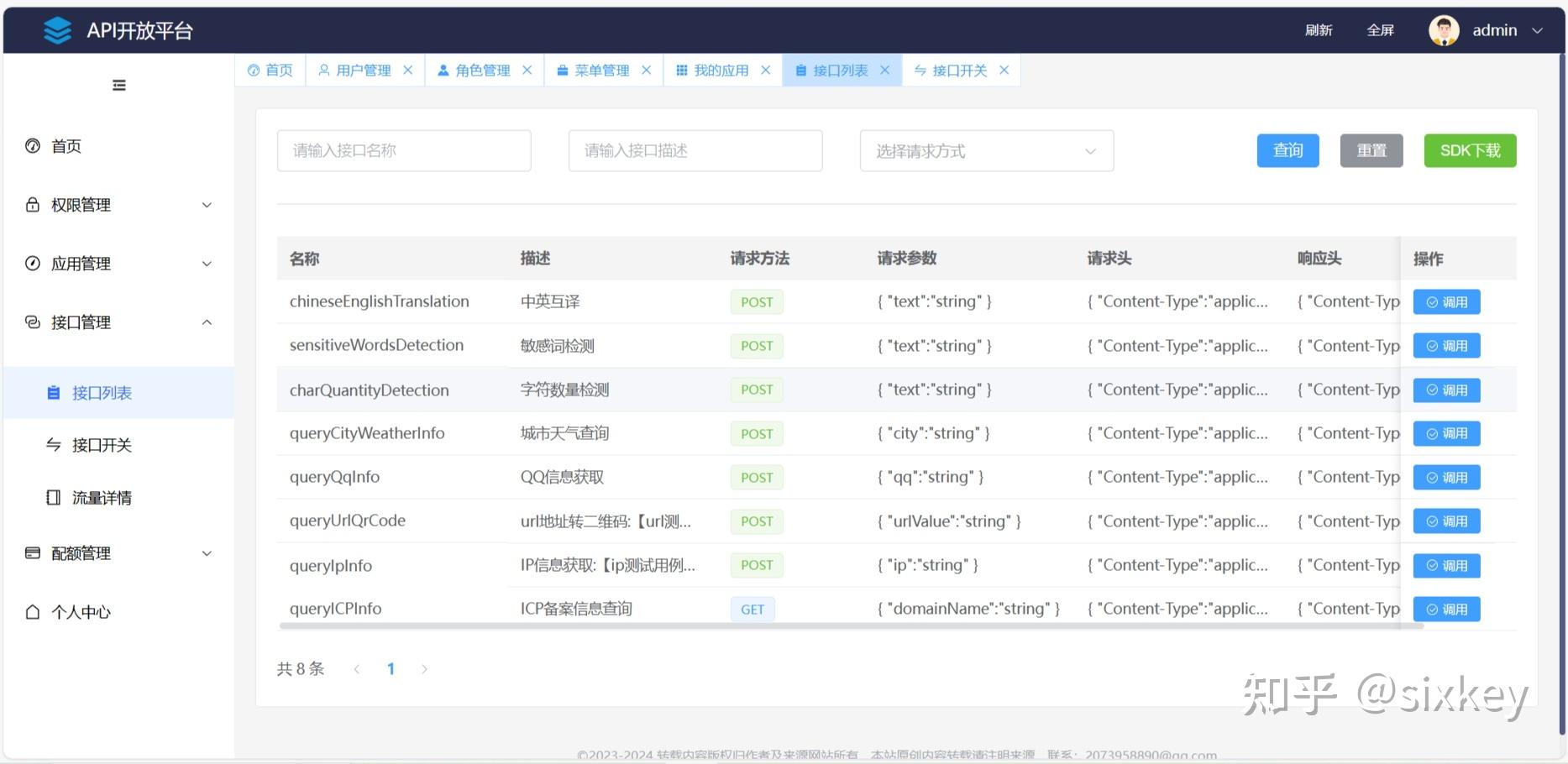Click the 调用 button for queryQqInfo
This screenshot has width=1568, height=764.
coord(1446,477)
